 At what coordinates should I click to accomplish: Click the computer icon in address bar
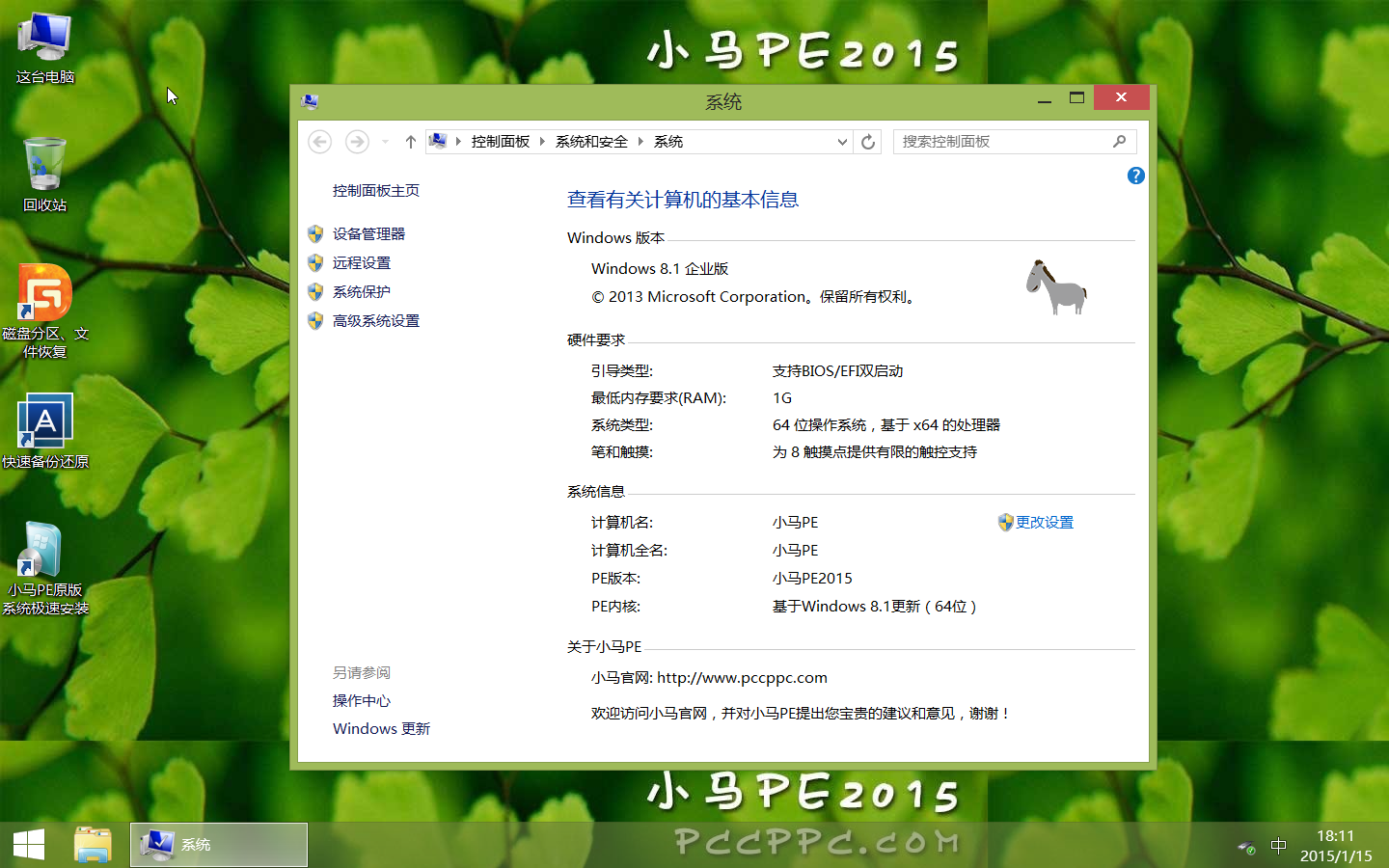click(x=438, y=141)
